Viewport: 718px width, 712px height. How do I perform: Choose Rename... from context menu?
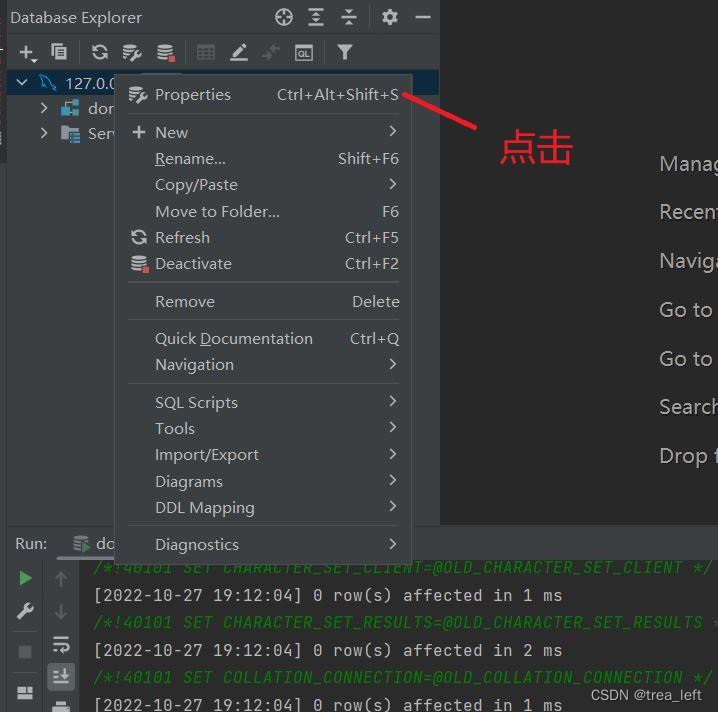[263, 158]
